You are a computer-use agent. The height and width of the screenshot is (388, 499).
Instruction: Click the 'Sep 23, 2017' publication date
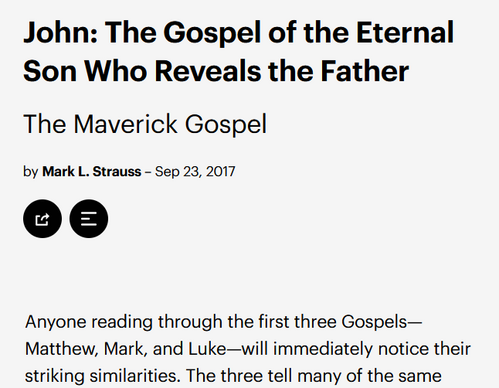[195, 172]
